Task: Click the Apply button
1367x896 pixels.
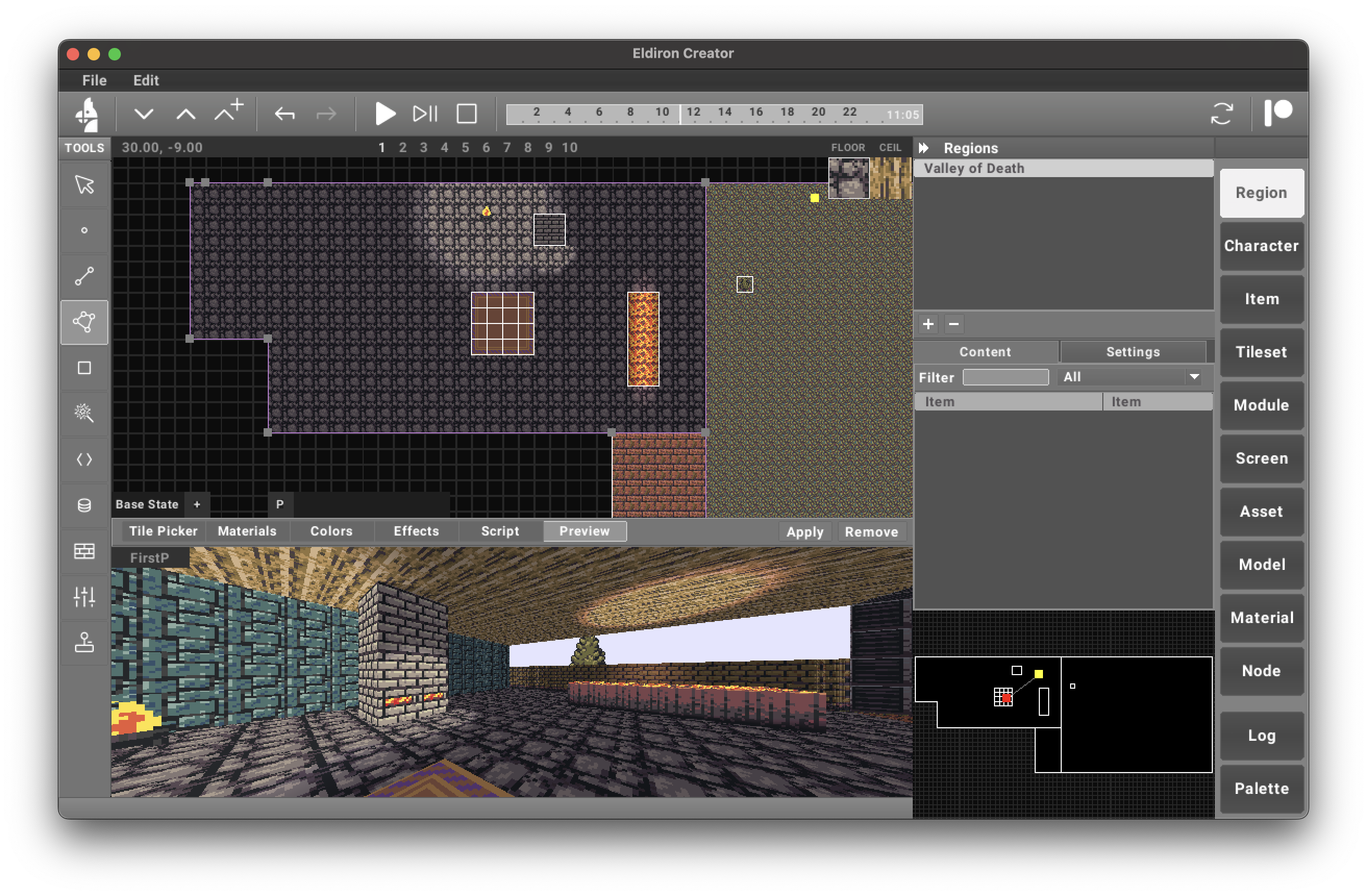Action: (x=805, y=532)
